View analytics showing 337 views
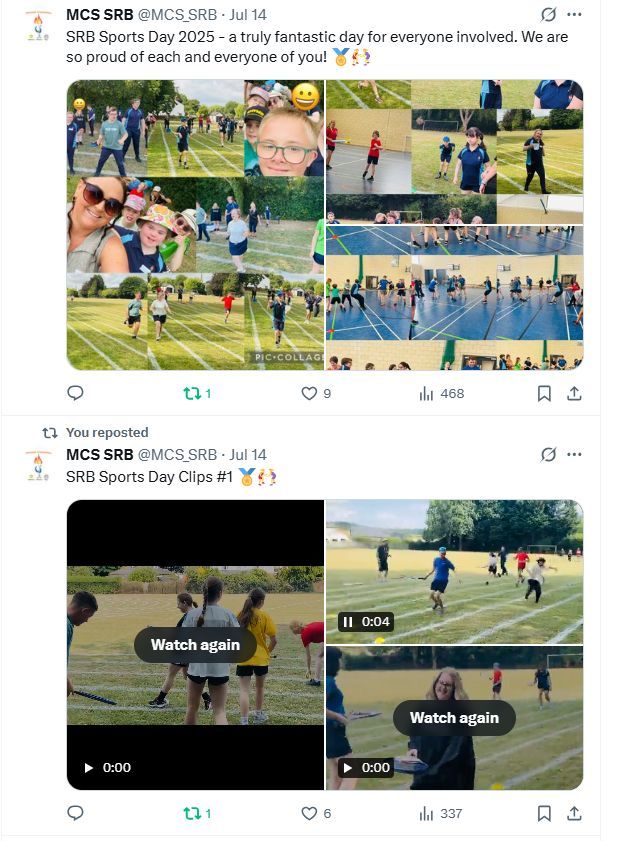The width and height of the screenshot is (625, 841). 440,814
